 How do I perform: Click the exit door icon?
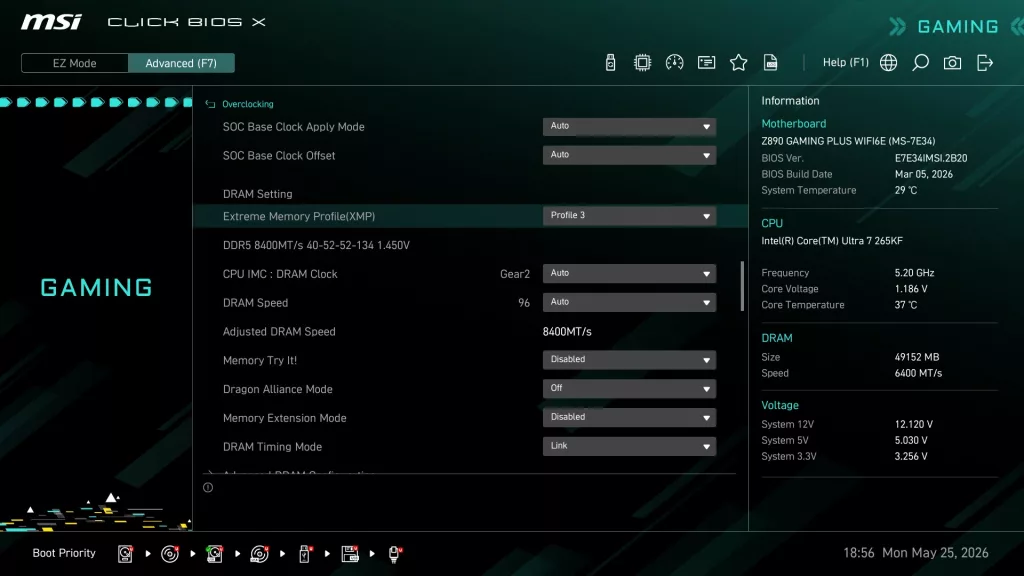pyautogui.click(x=985, y=63)
